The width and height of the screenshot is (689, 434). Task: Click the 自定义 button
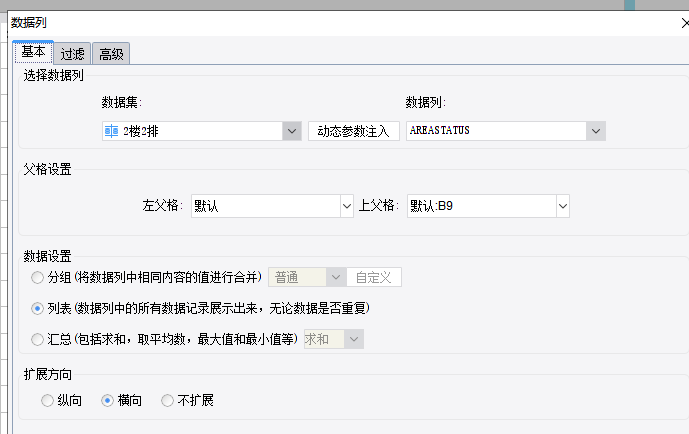point(374,277)
